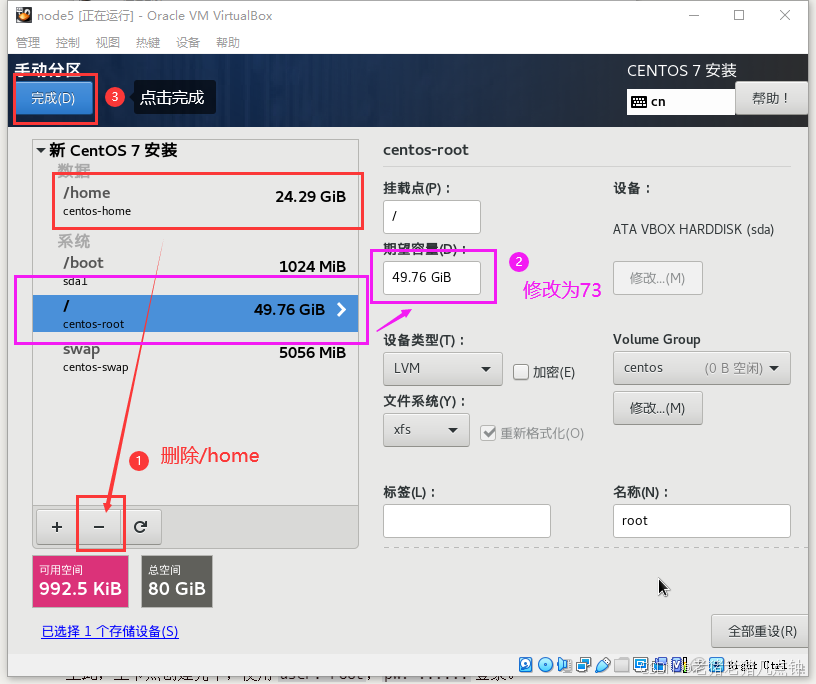The height and width of the screenshot is (684, 816).
Task: Click the centos-root heading text
Action: click(426, 150)
